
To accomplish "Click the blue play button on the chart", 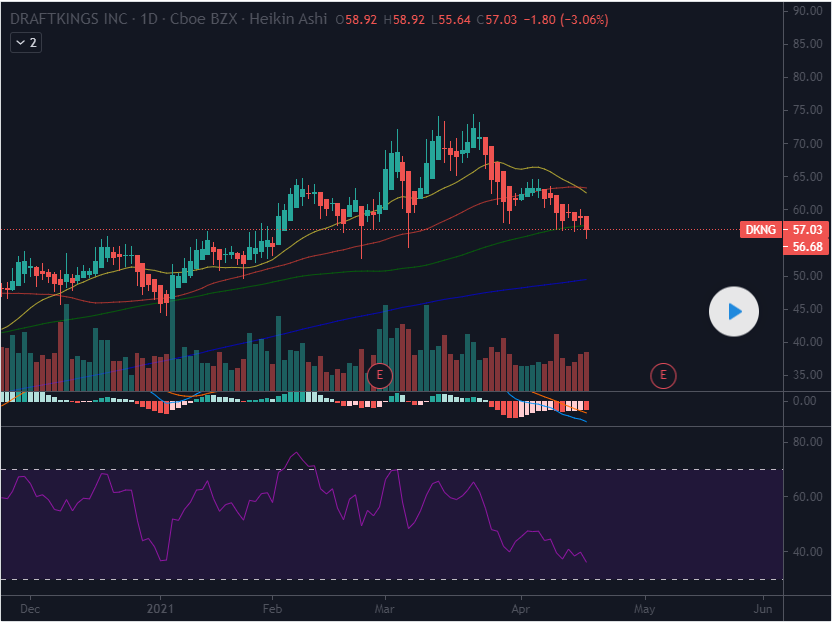I will (x=734, y=312).
